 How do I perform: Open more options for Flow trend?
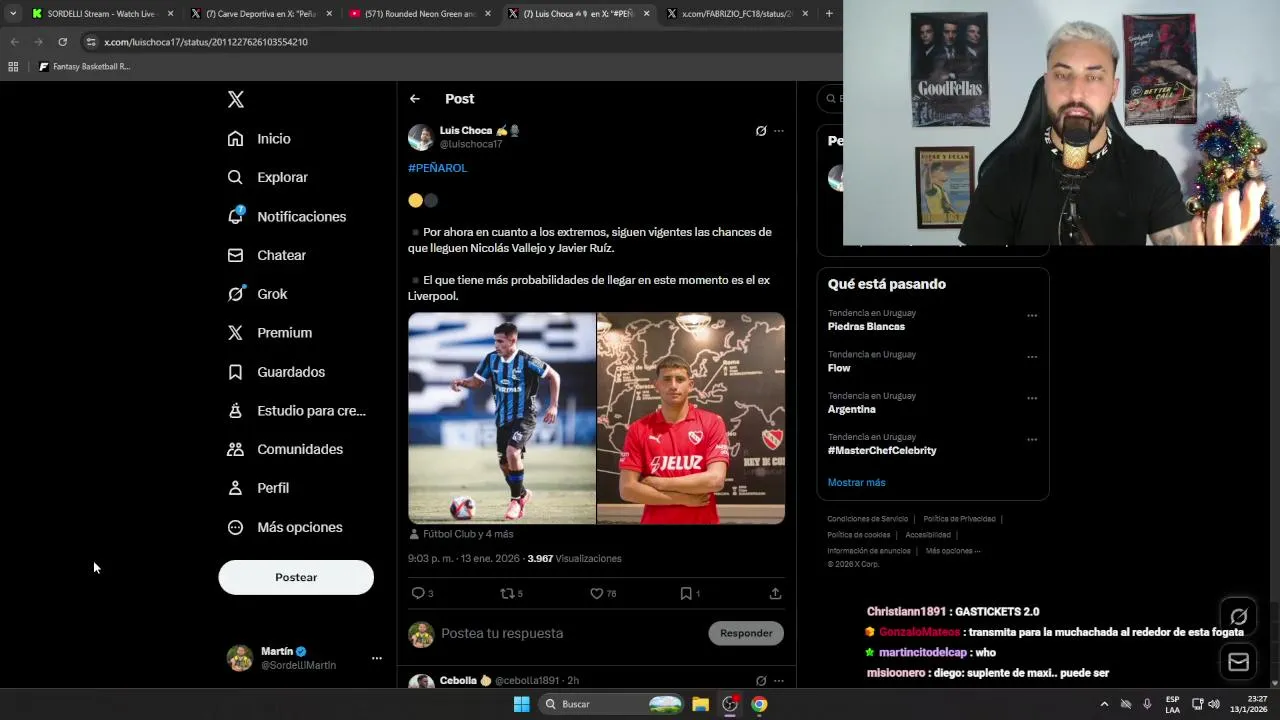pyautogui.click(x=1032, y=357)
